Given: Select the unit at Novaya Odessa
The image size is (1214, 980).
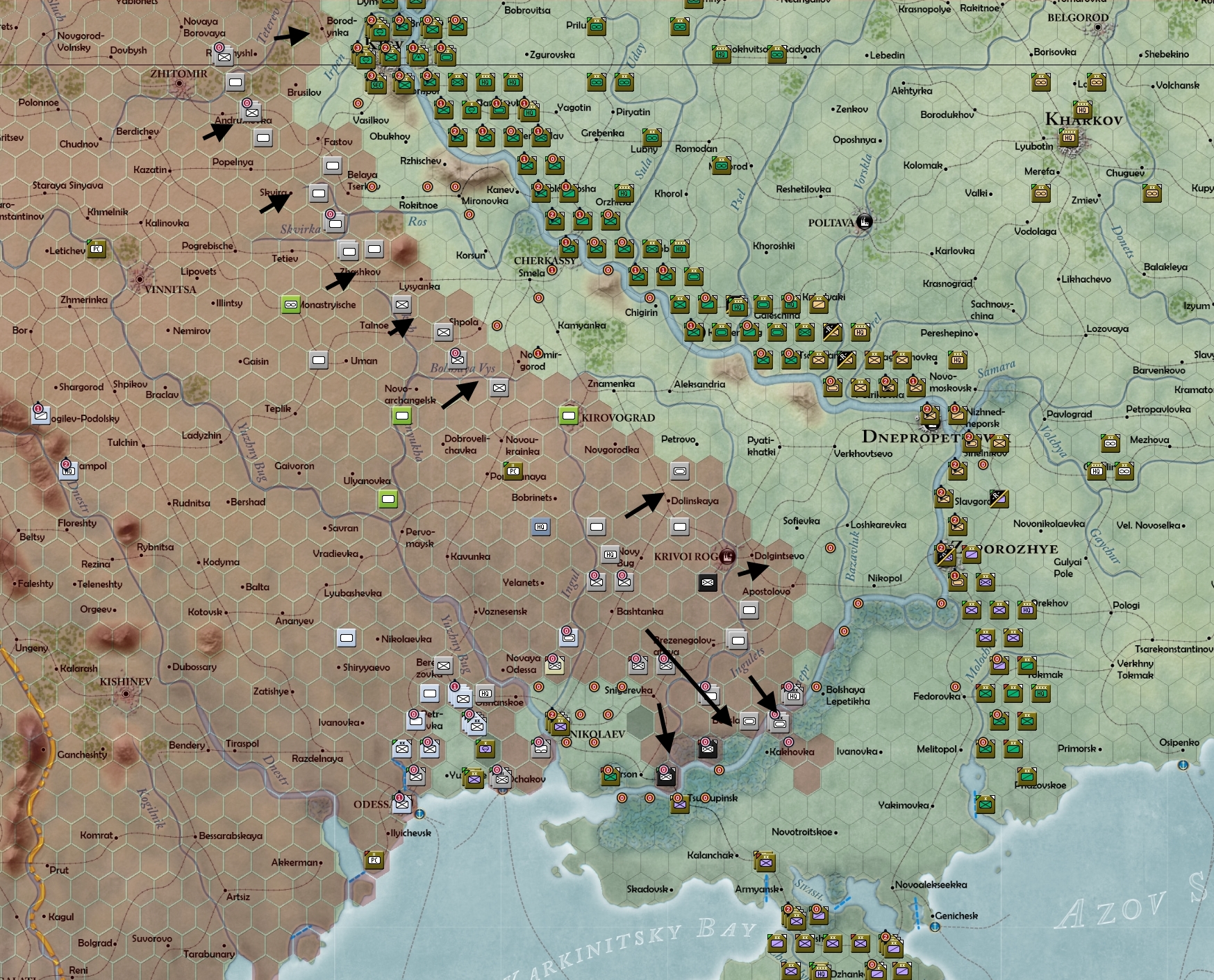Looking at the screenshot, I should (555, 665).
